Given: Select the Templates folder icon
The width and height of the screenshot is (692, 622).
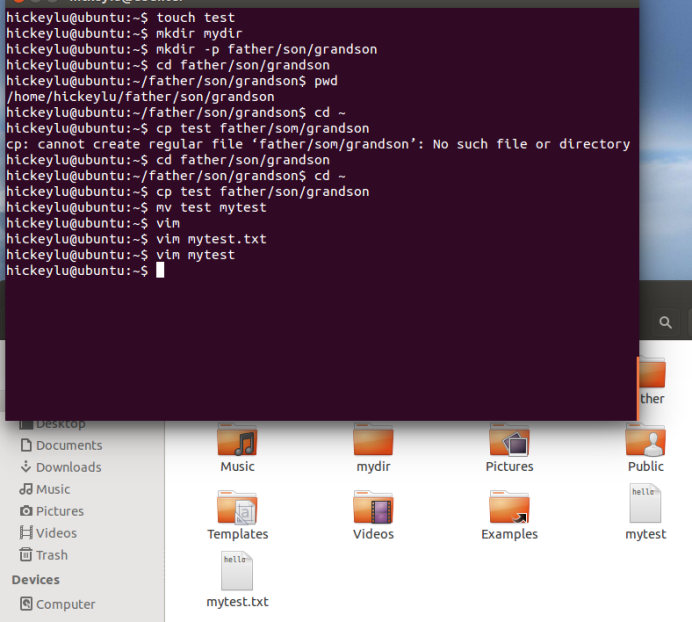Looking at the screenshot, I should [x=237, y=509].
